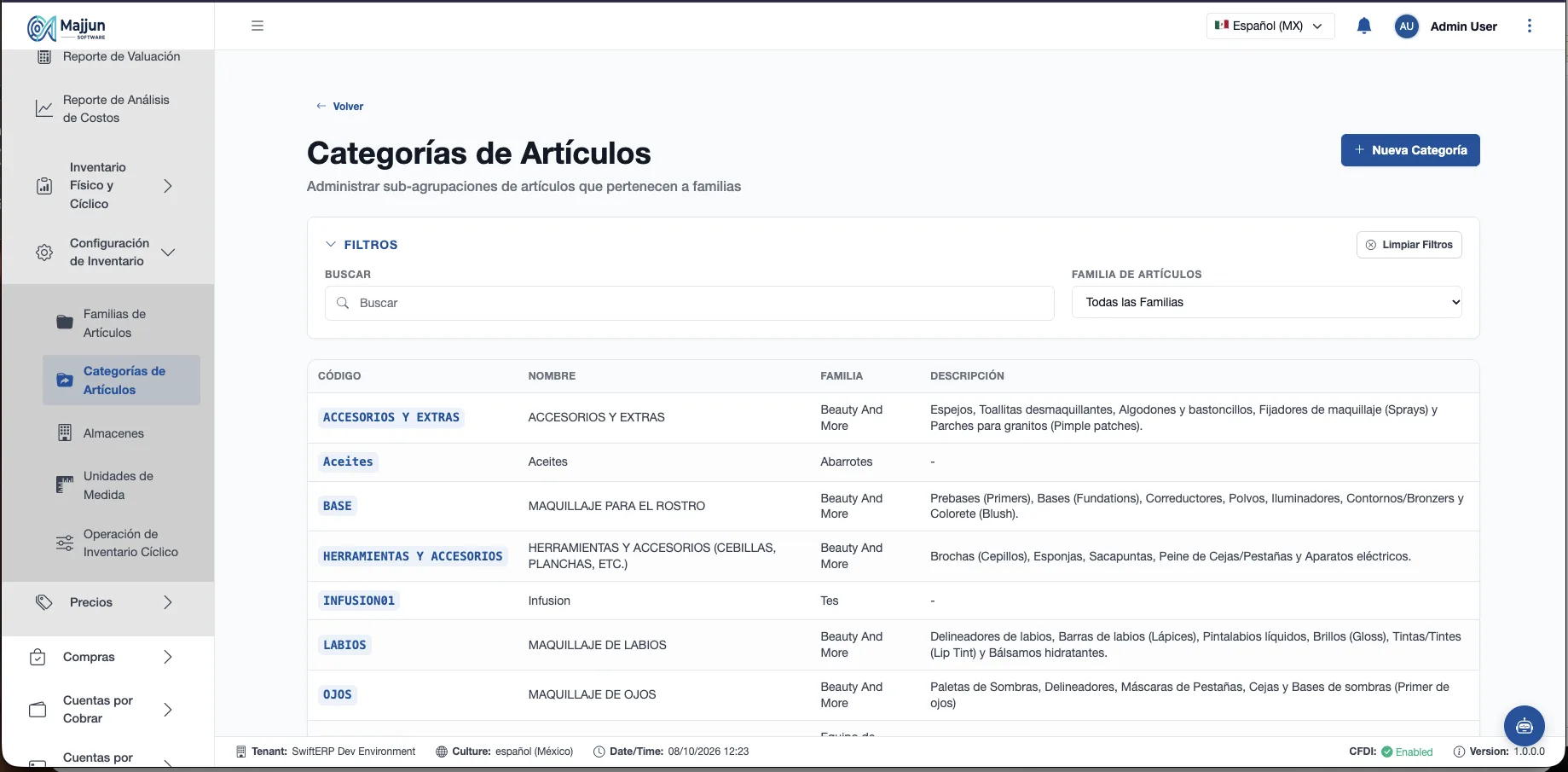Viewport: 1568px width, 772px height.
Task: Click the Almacenes building icon
Action: click(x=65, y=432)
